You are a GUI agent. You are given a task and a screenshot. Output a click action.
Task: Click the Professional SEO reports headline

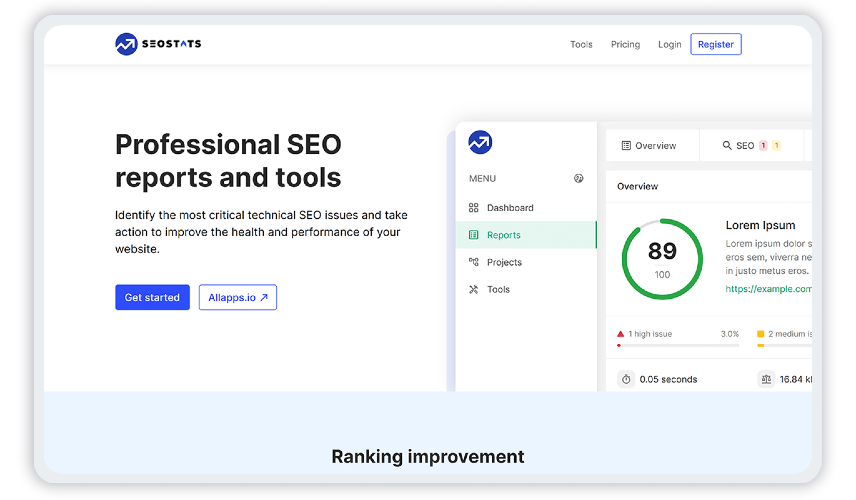pyautogui.click(x=228, y=161)
